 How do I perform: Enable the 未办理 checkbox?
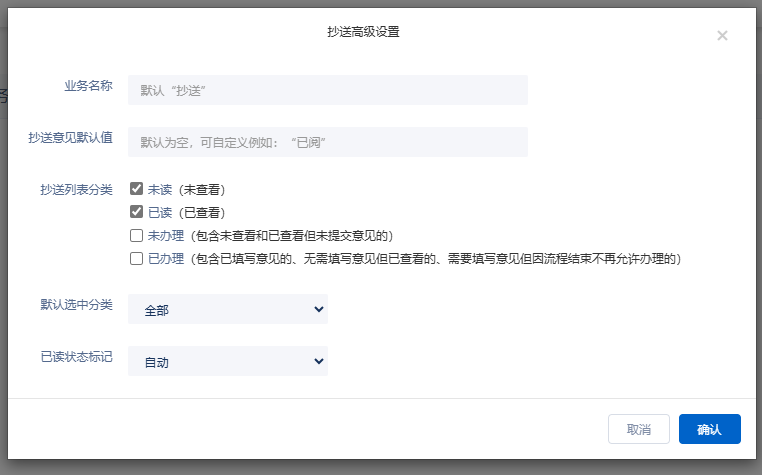click(x=137, y=236)
